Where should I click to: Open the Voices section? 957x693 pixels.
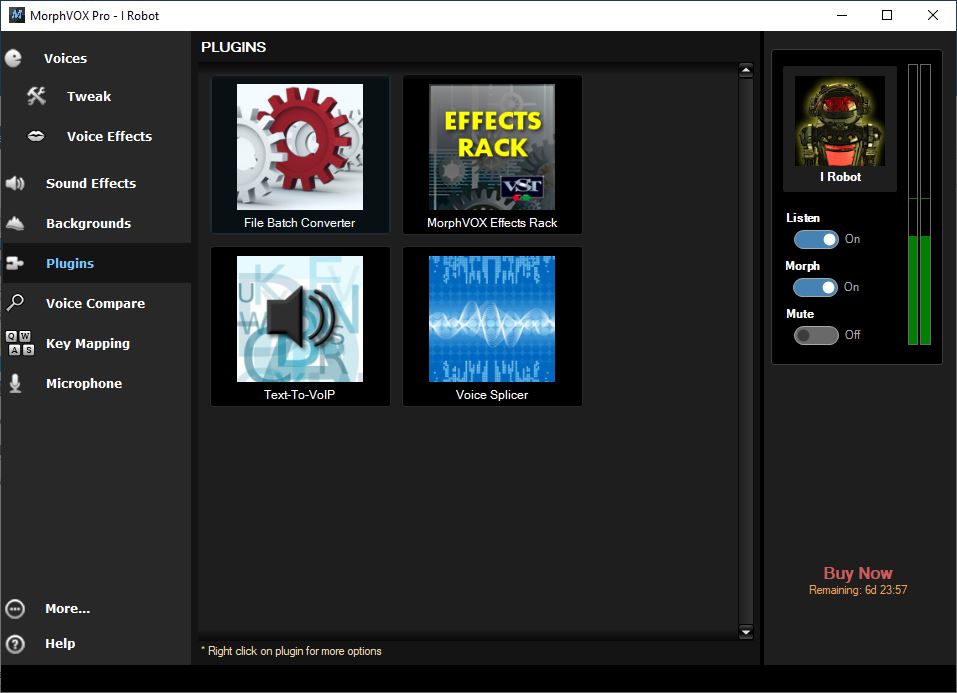65,59
